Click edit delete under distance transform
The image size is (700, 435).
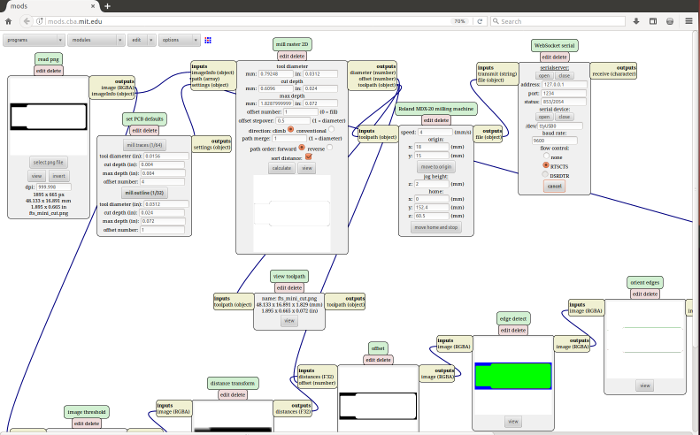coord(233,395)
